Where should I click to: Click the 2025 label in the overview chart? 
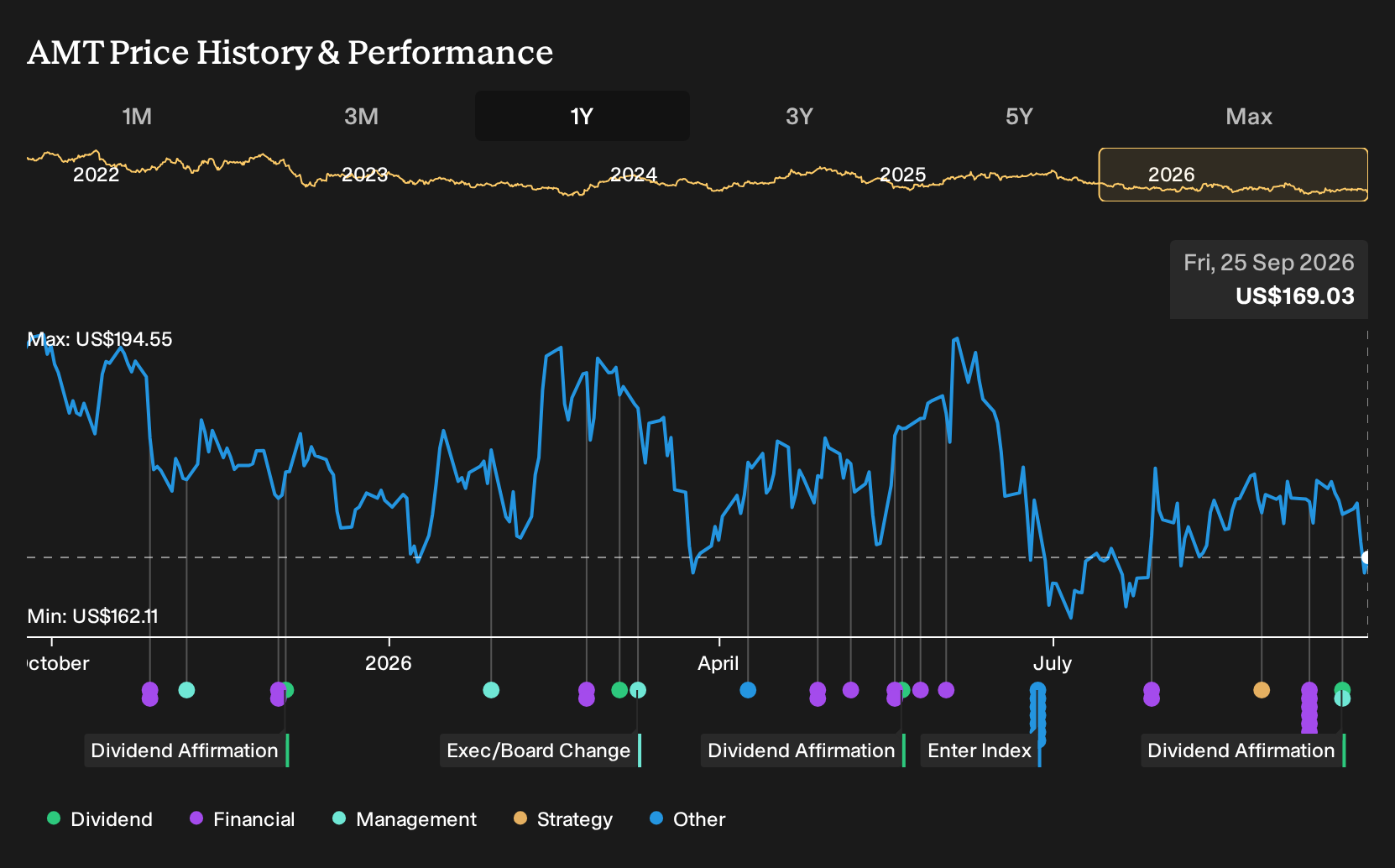point(902,175)
